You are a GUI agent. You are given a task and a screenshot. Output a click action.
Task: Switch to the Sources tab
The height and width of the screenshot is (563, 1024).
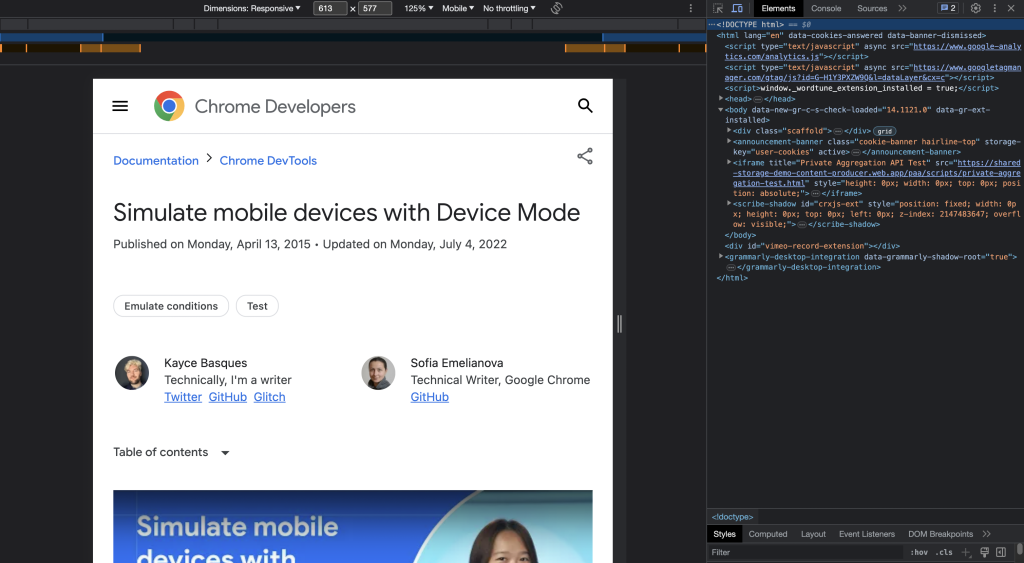(872, 8)
